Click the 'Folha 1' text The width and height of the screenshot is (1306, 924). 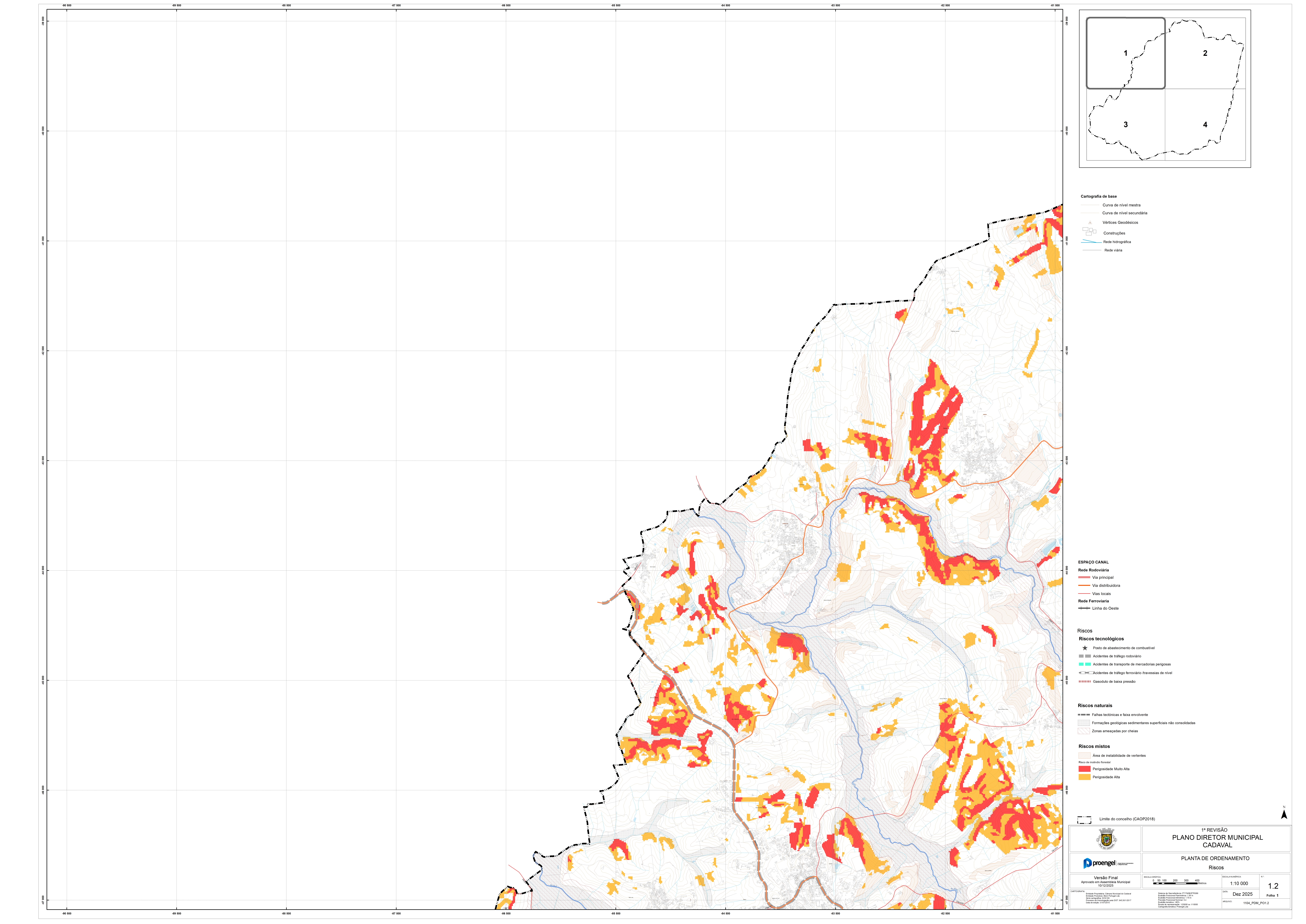click(1273, 896)
